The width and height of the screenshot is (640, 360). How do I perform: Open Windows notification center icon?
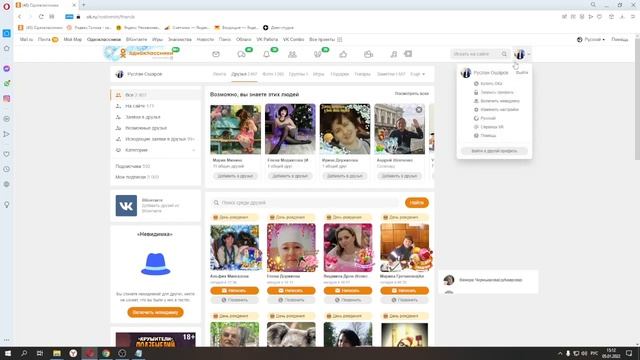[629, 353]
